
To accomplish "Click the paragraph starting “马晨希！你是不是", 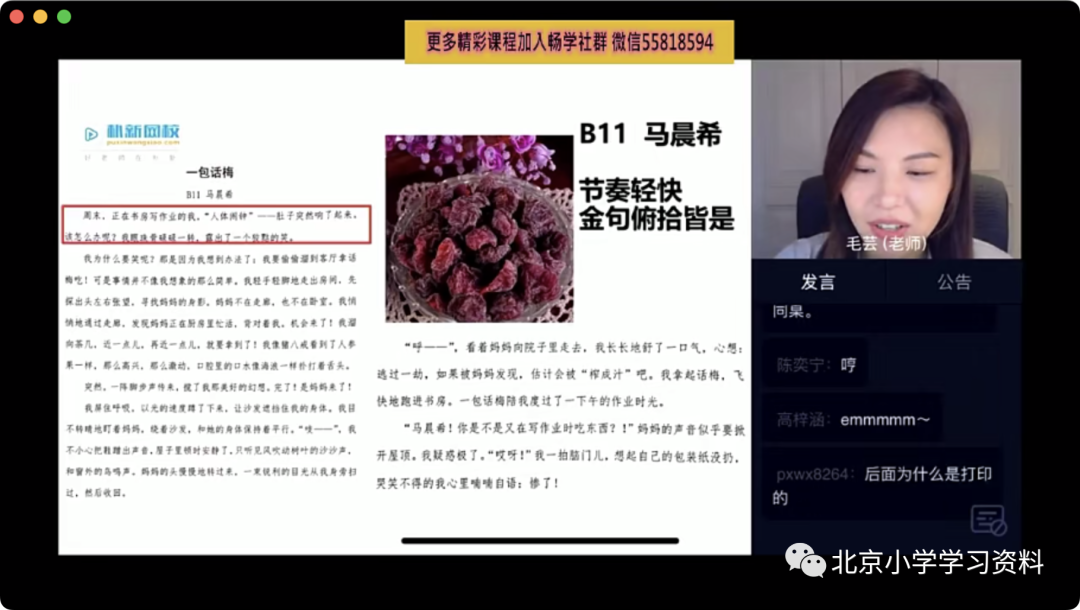I will pos(561,456).
